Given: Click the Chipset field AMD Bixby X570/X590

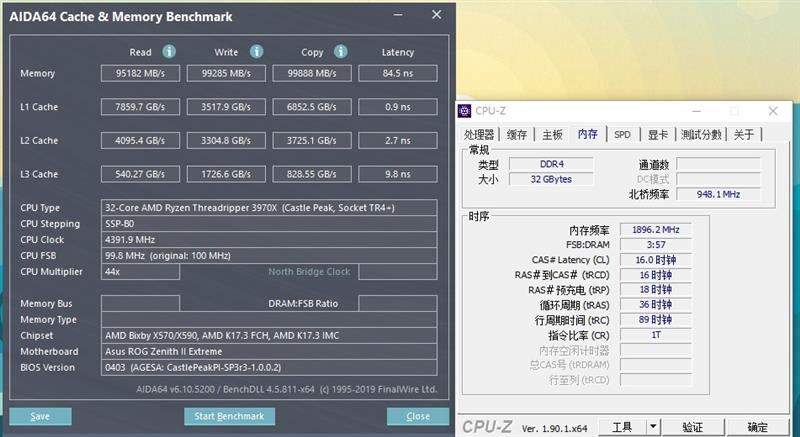Looking at the screenshot, I should 269,336.
